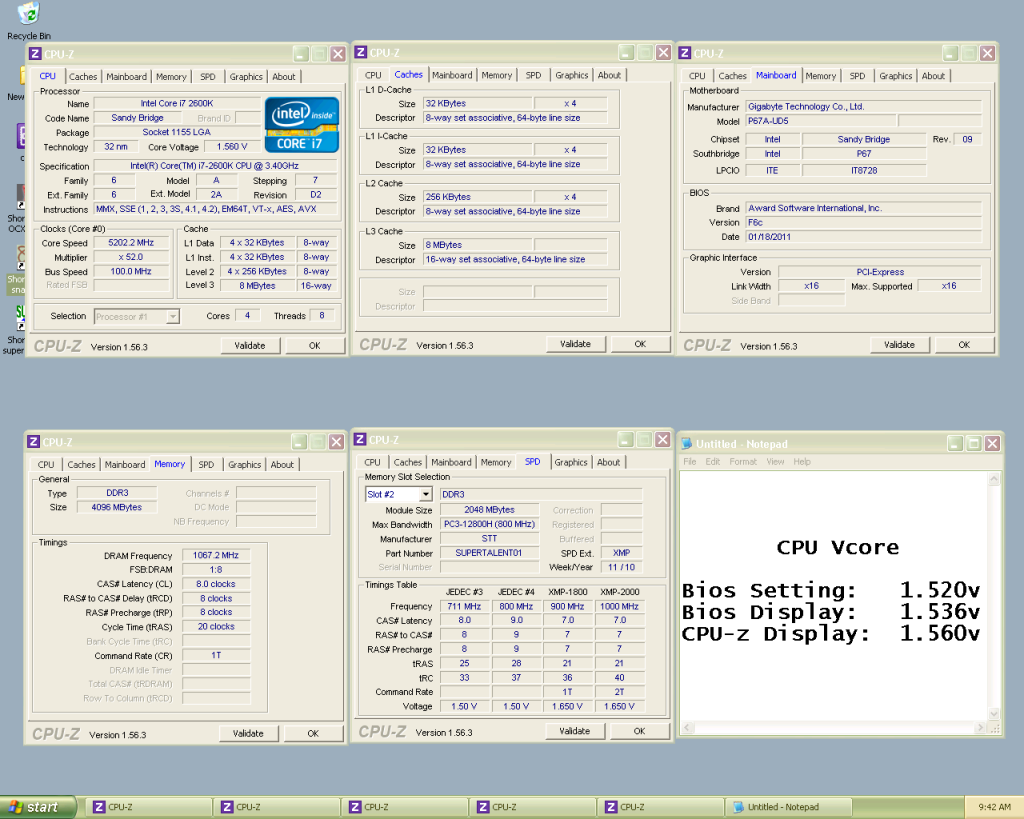
Task: Click the L3 Cache size field 8 MBytes
Action: tap(477, 245)
